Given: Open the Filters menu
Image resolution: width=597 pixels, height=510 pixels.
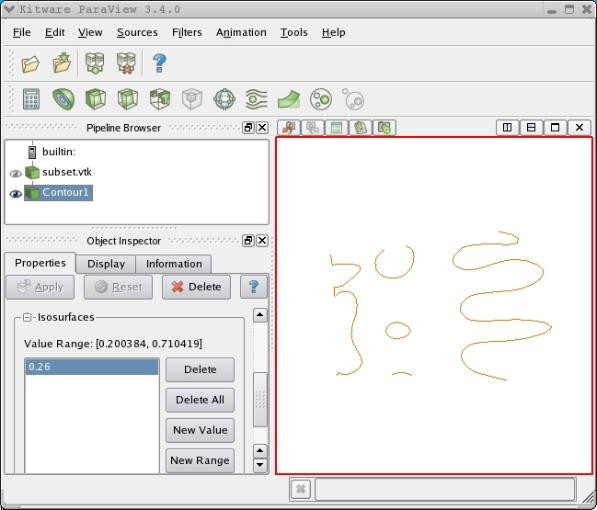Looking at the screenshot, I should [x=187, y=32].
